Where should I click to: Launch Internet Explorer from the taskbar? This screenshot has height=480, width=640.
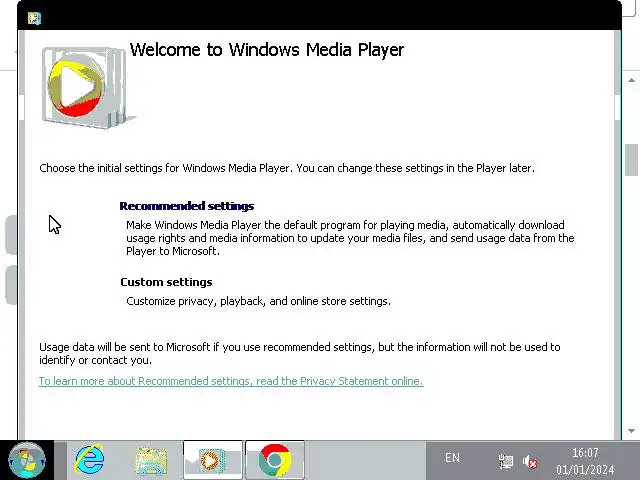90,460
